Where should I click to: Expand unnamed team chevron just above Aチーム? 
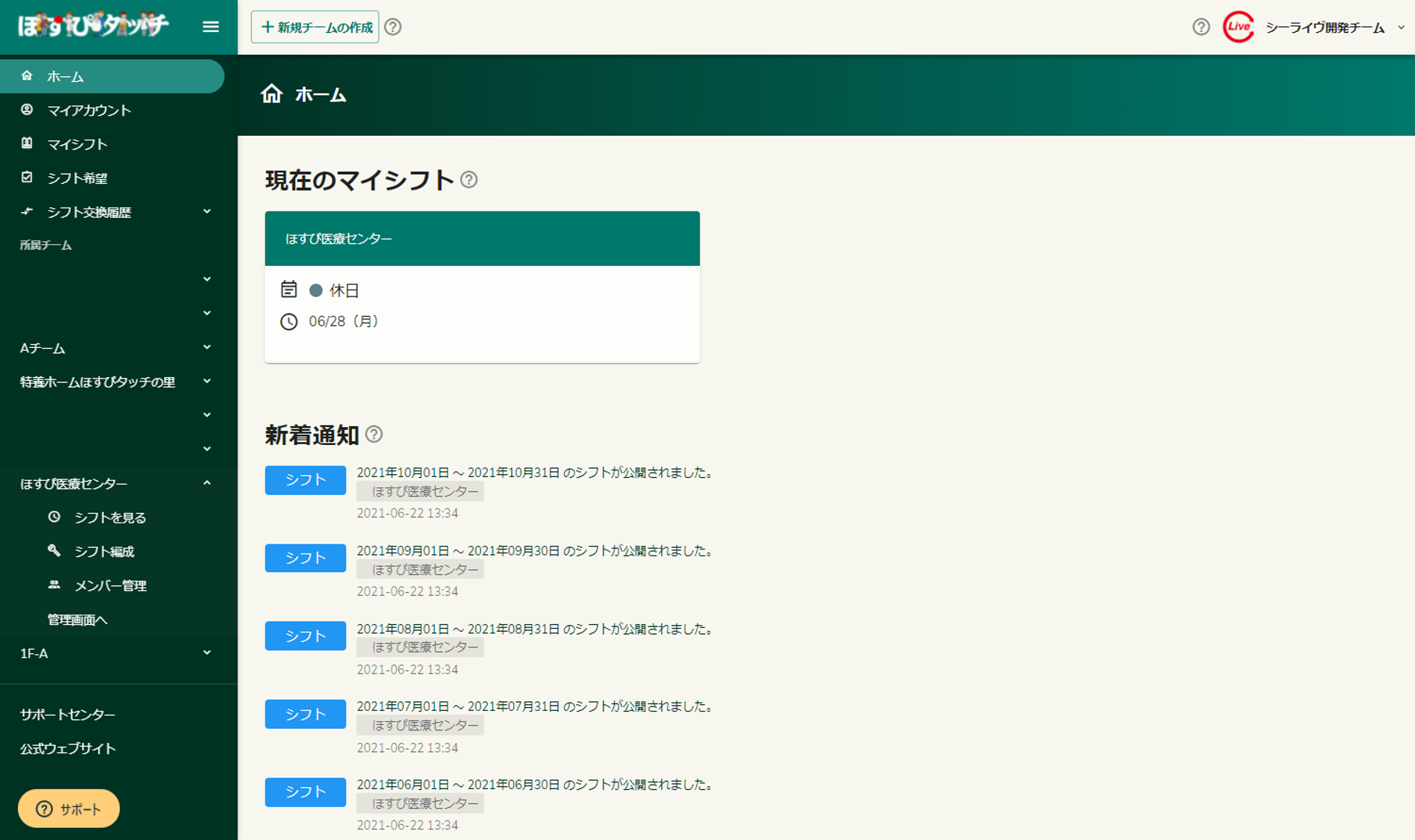pyautogui.click(x=207, y=314)
